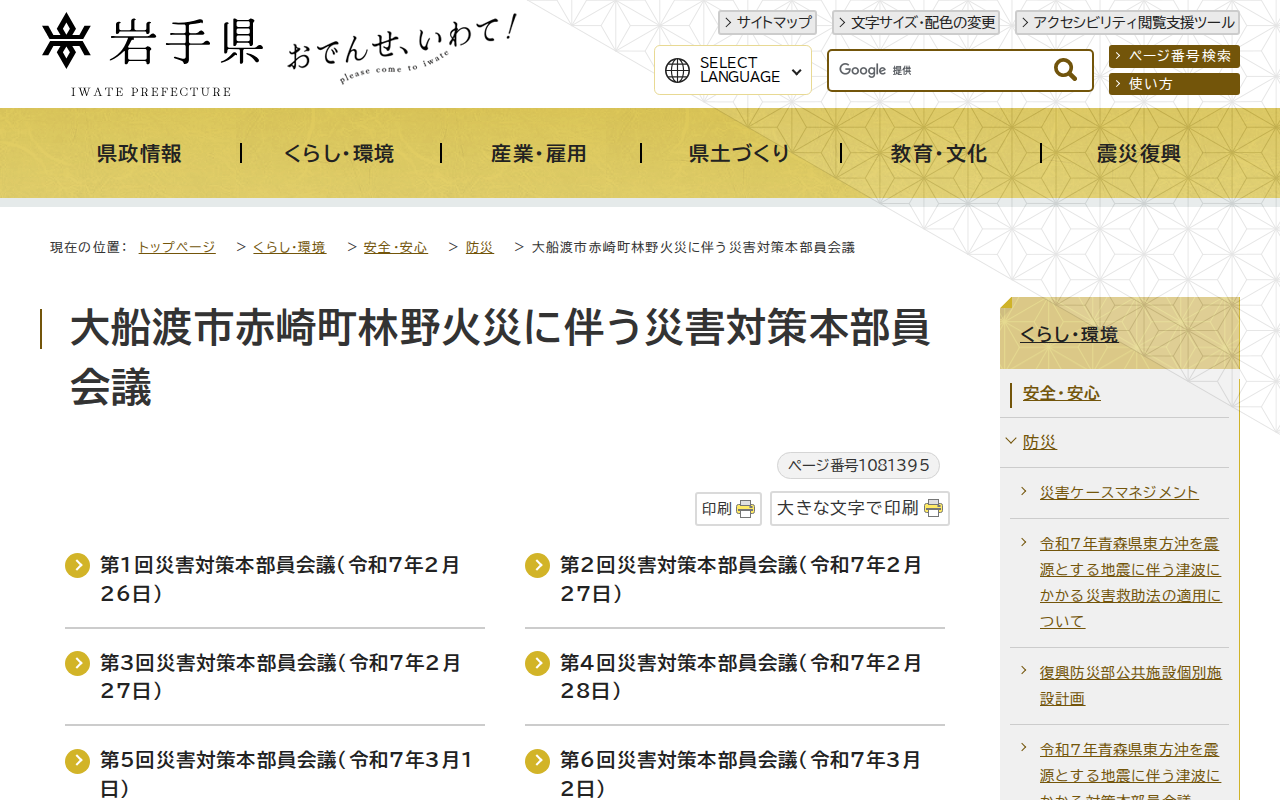Open 第1回災害対策本部員会議 (令和7年2月26日) link
Screen dimensions: 1280x800
pos(280,580)
